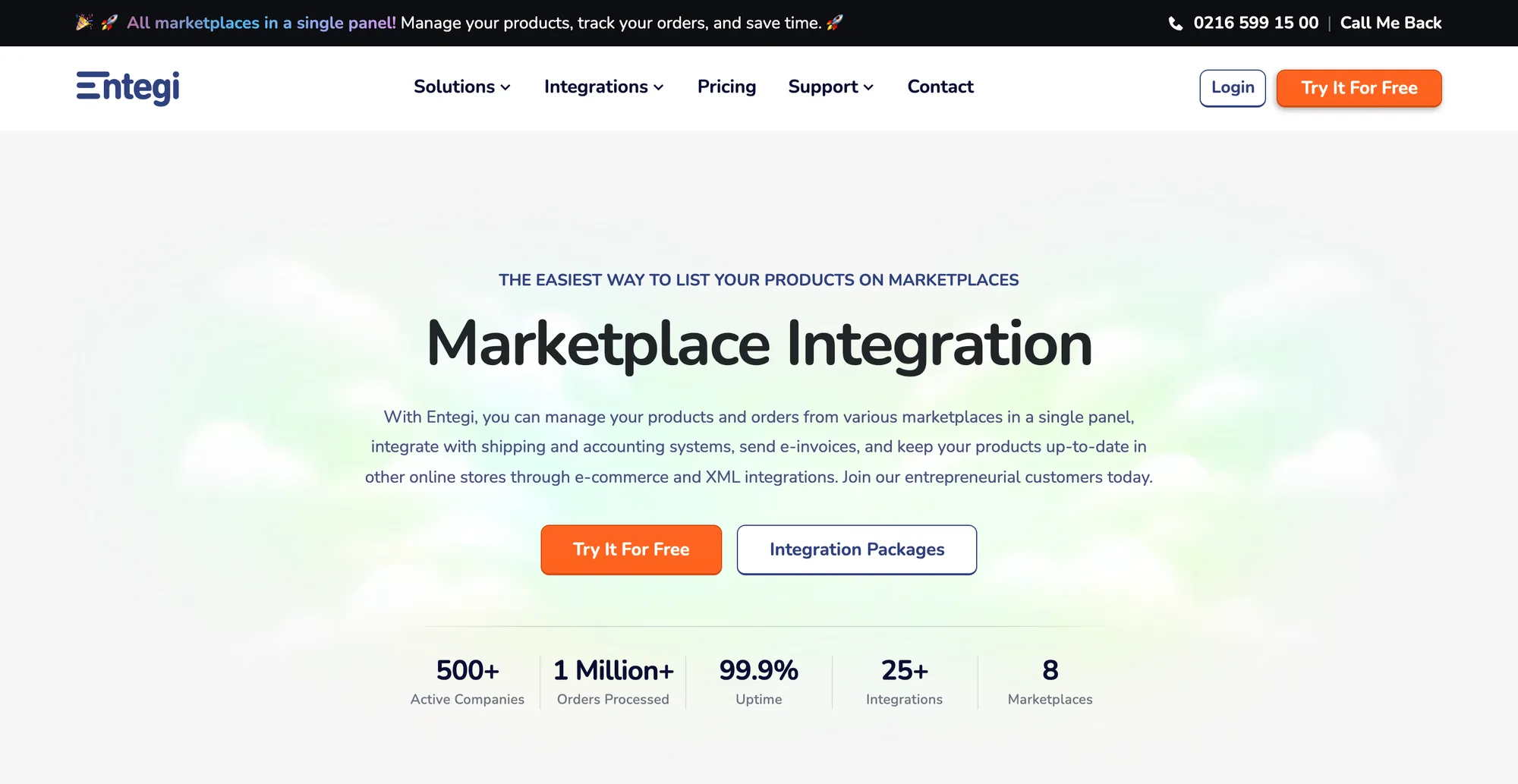Expand the Solutions dropdown chevron

tap(505, 88)
